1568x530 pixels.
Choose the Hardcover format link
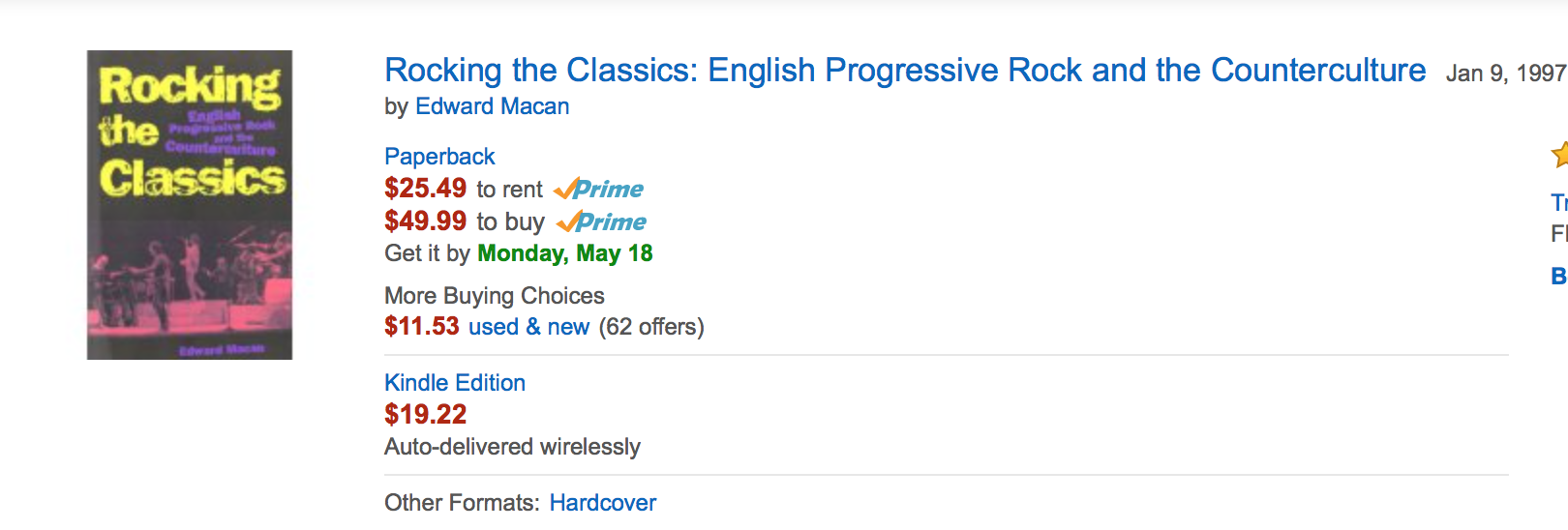pyautogui.click(x=602, y=503)
